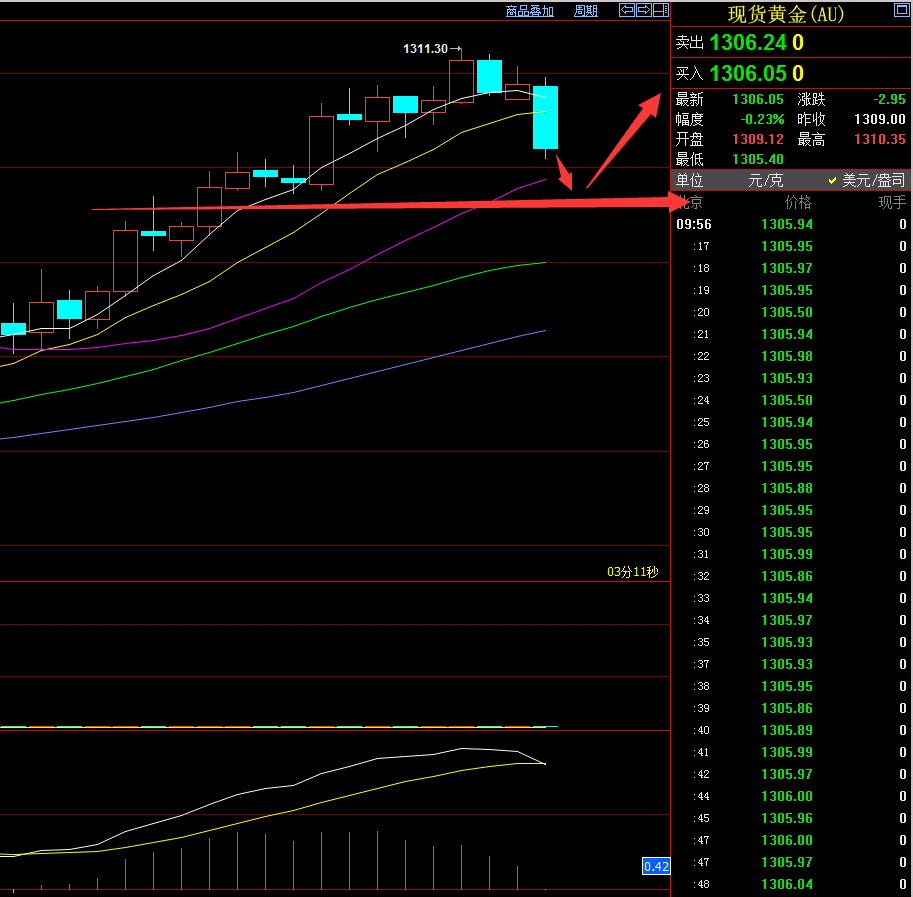Select the :31 tick price 1305.99
The image size is (913, 897).
tap(787, 554)
